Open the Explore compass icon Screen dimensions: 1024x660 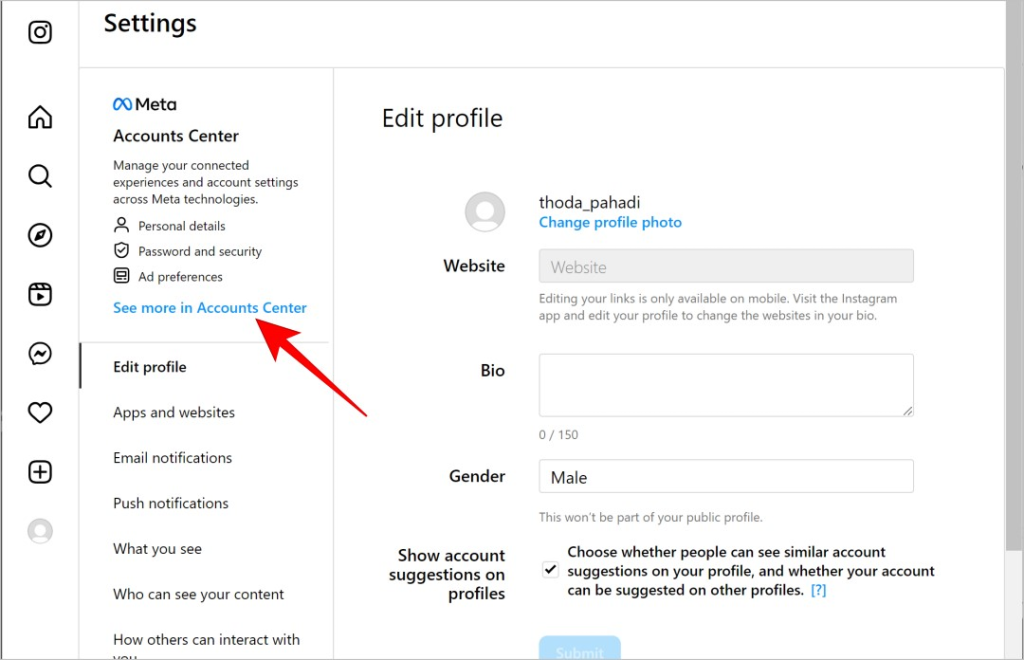(x=40, y=235)
